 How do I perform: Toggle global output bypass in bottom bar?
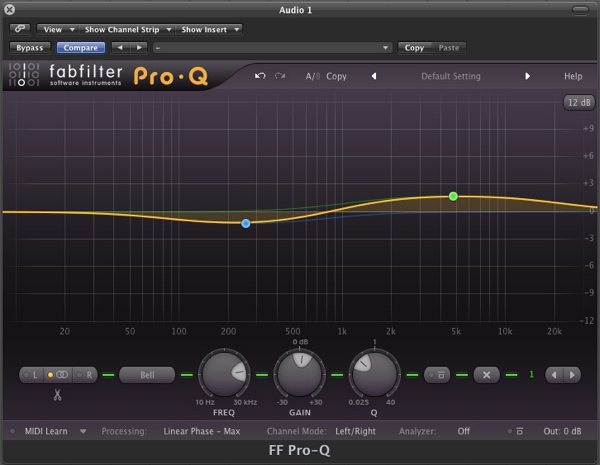(515, 431)
